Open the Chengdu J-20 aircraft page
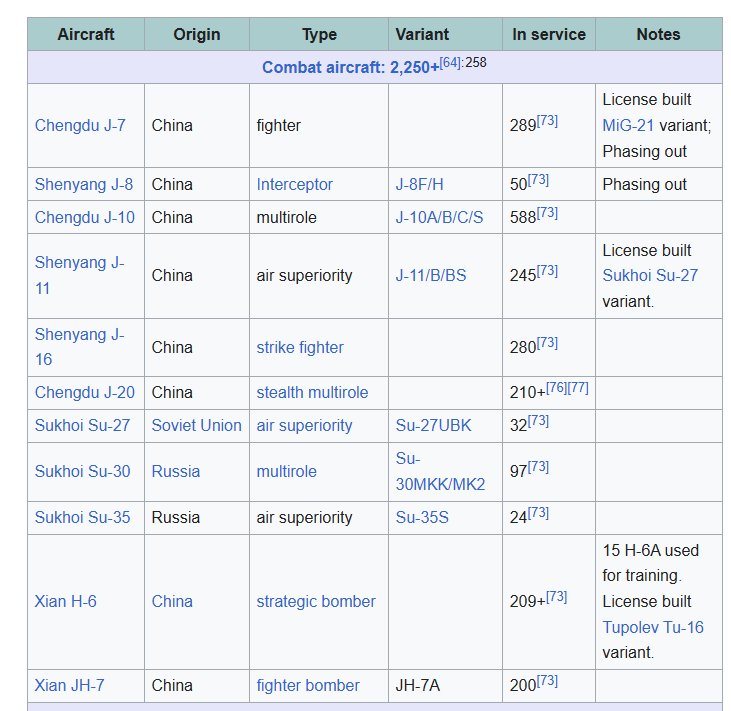This screenshot has width=731, height=711. click(x=83, y=392)
